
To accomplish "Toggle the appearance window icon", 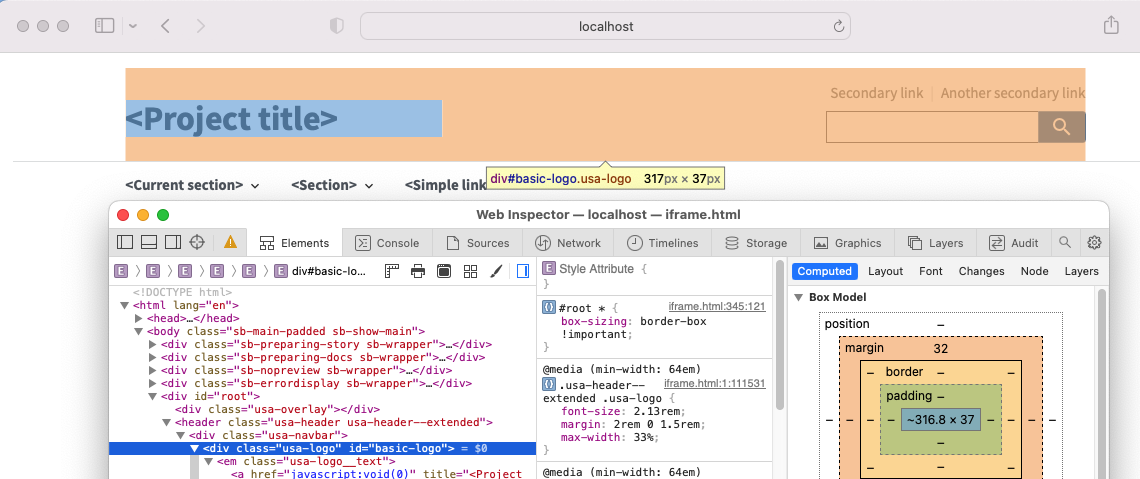I will [x=443, y=271].
